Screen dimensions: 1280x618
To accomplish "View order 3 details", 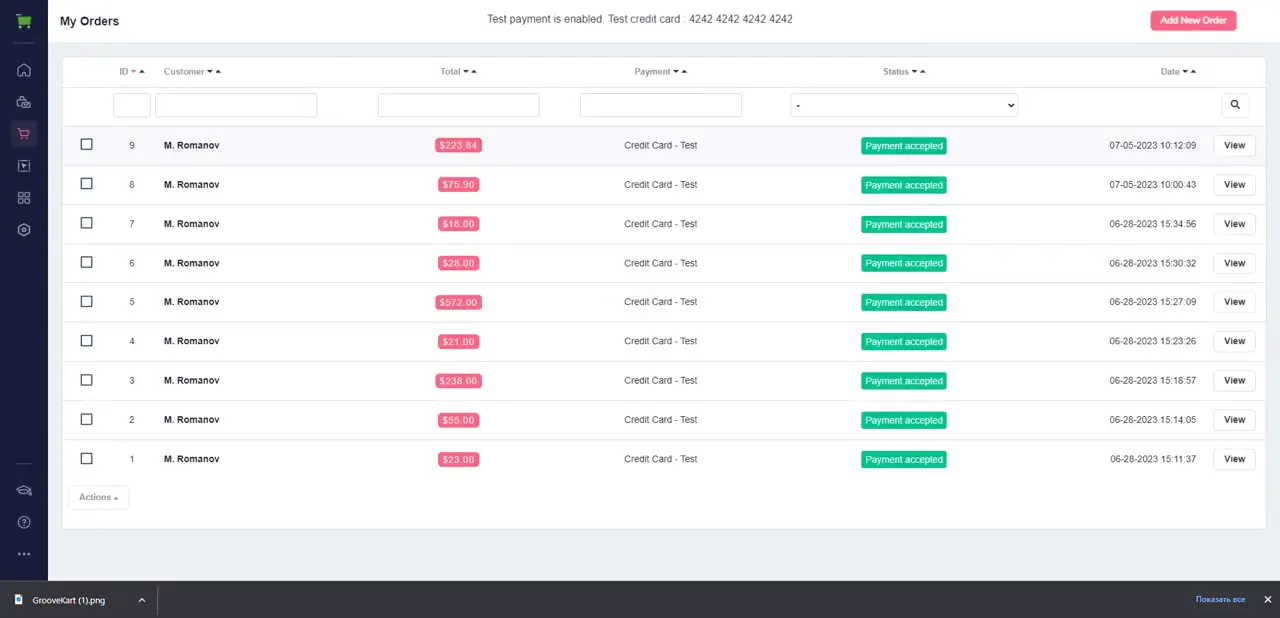I will point(1234,381).
